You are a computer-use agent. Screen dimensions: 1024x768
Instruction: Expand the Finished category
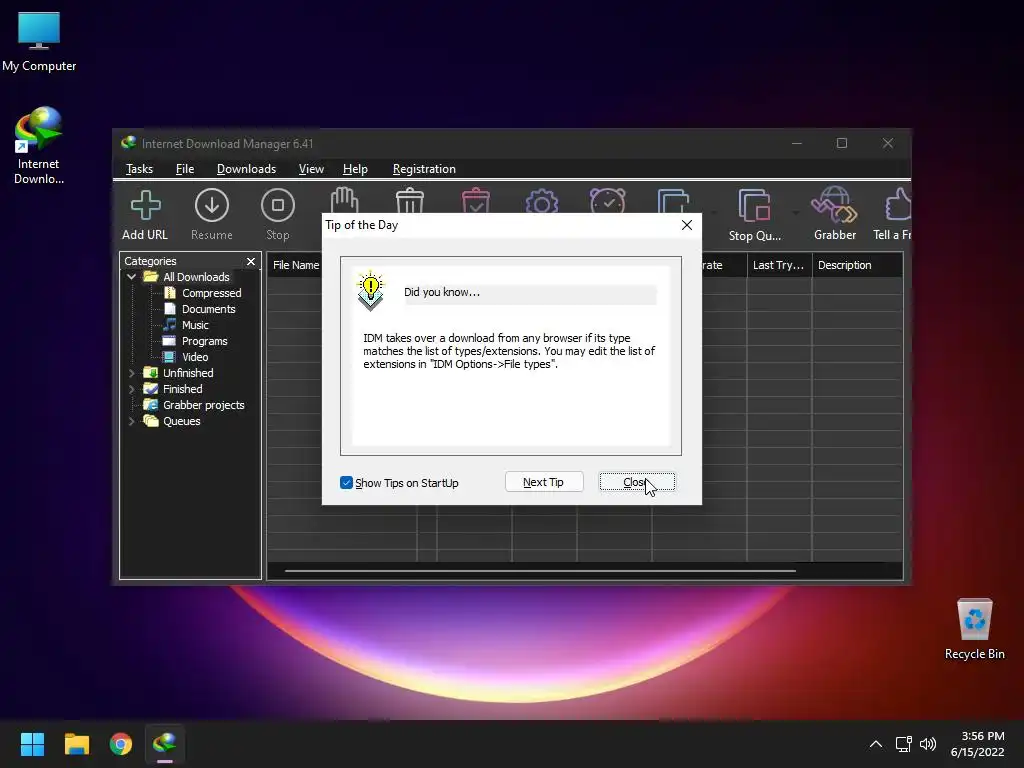[131, 389]
